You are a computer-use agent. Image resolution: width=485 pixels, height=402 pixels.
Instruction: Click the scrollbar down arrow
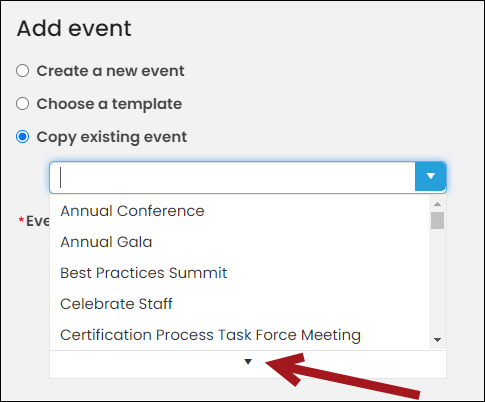click(x=437, y=340)
